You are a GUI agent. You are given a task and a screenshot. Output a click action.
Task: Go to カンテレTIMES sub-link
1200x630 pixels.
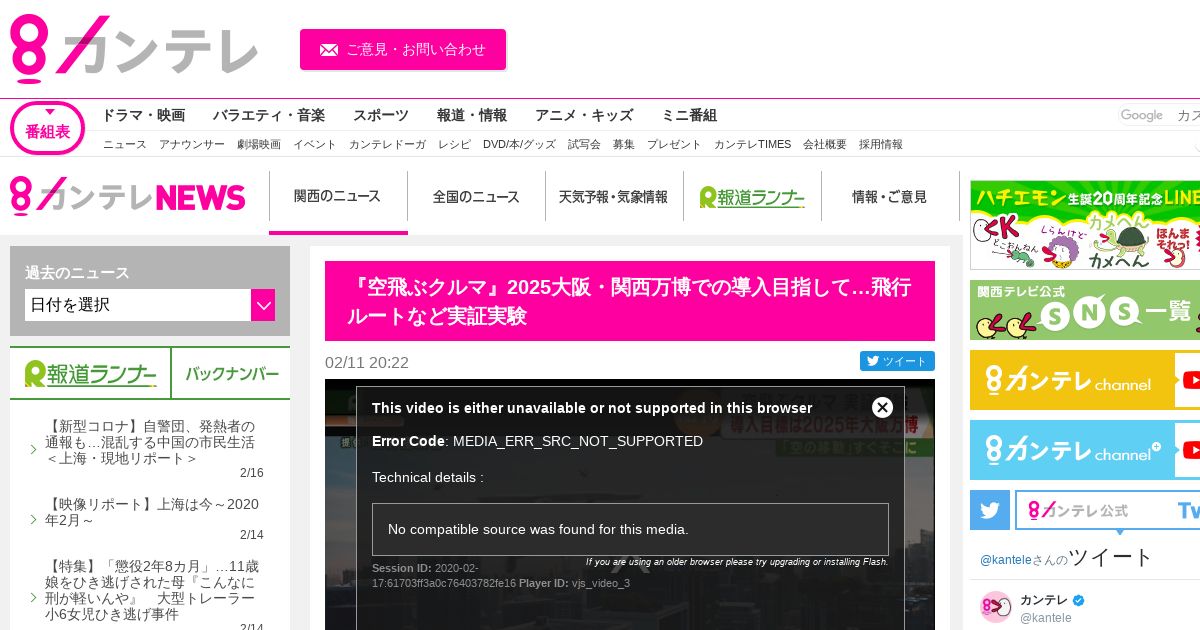pyautogui.click(x=752, y=144)
